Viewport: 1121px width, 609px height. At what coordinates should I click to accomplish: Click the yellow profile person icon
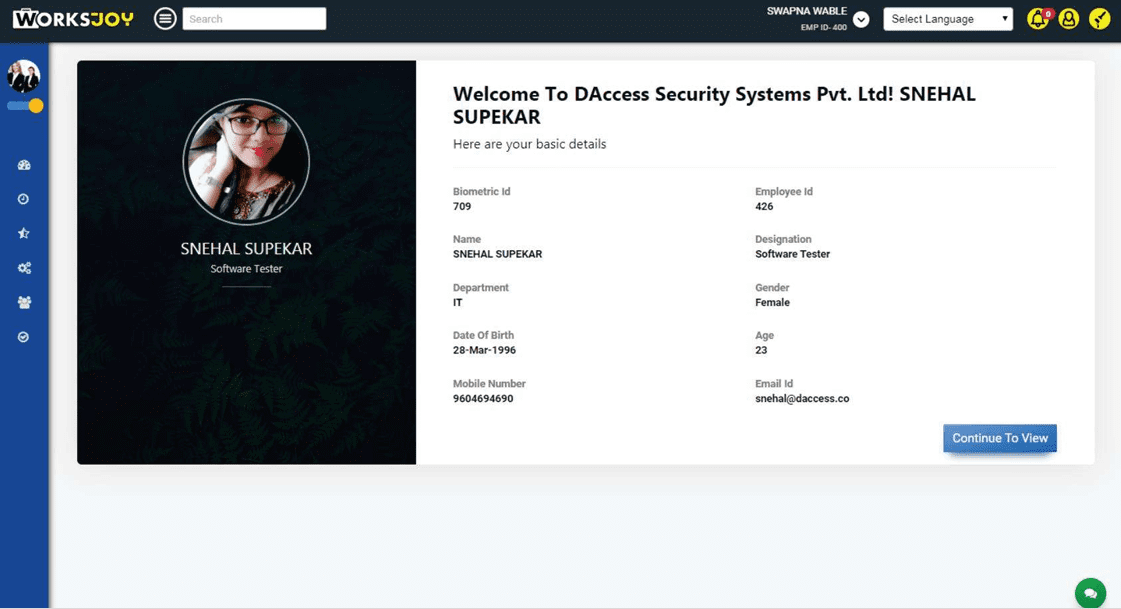pos(1068,19)
